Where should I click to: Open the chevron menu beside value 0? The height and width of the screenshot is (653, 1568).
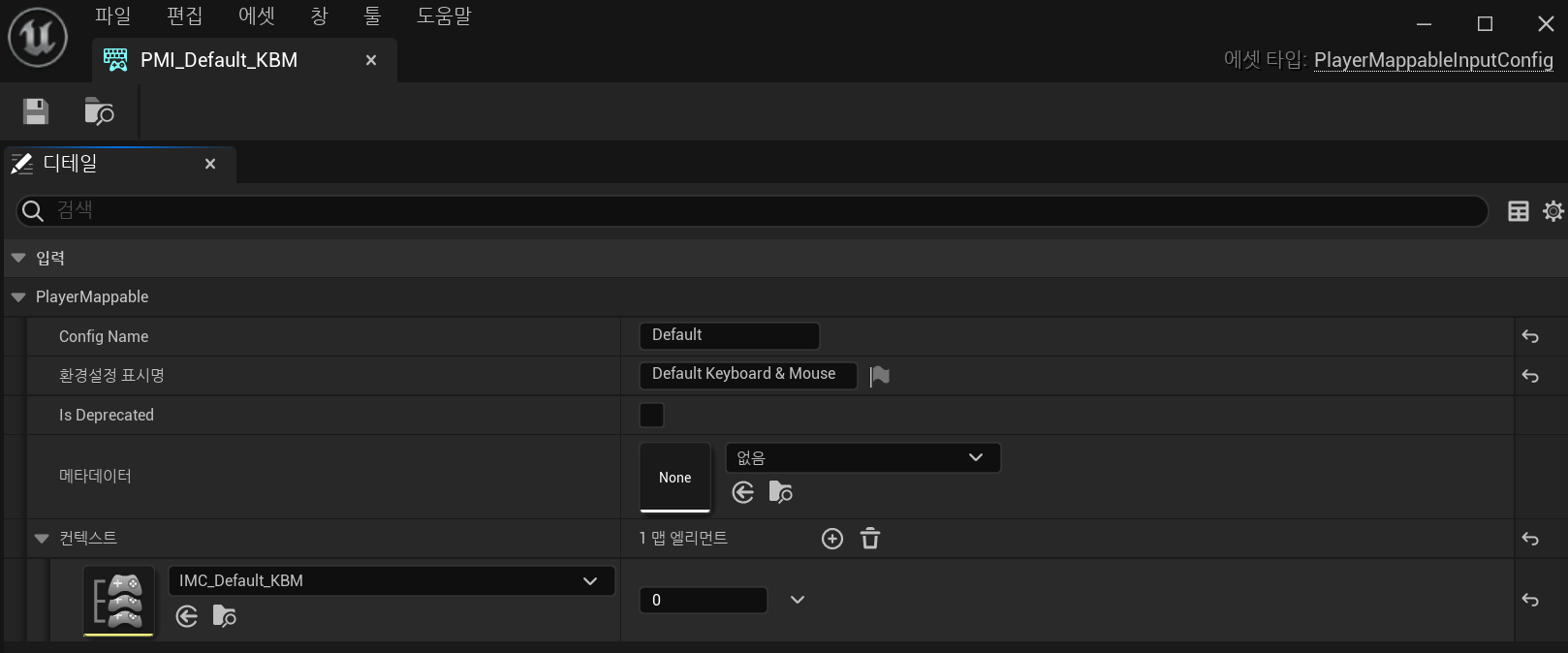pos(798,600)
